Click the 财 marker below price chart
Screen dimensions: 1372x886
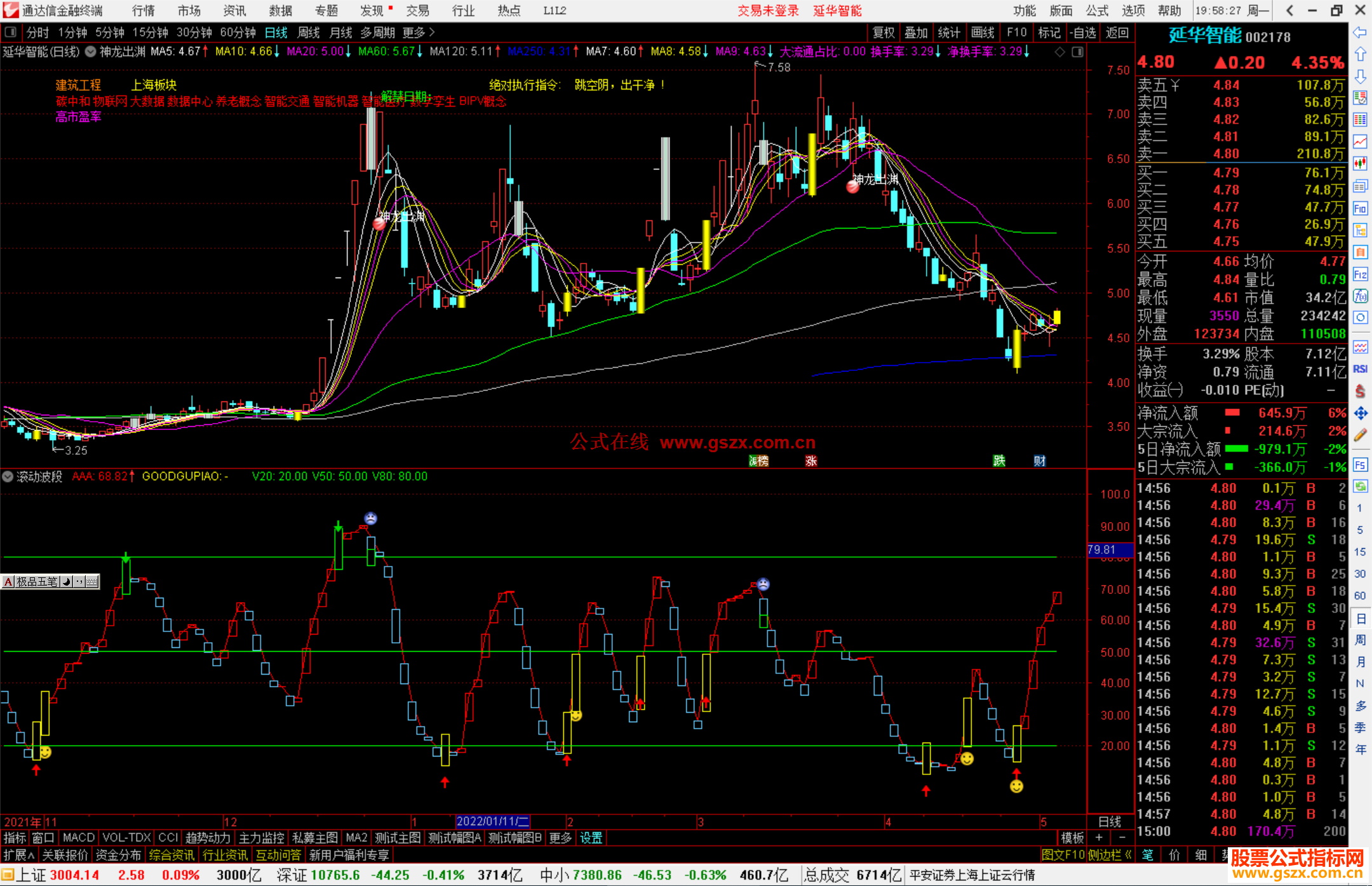[x=1040, y=461]
